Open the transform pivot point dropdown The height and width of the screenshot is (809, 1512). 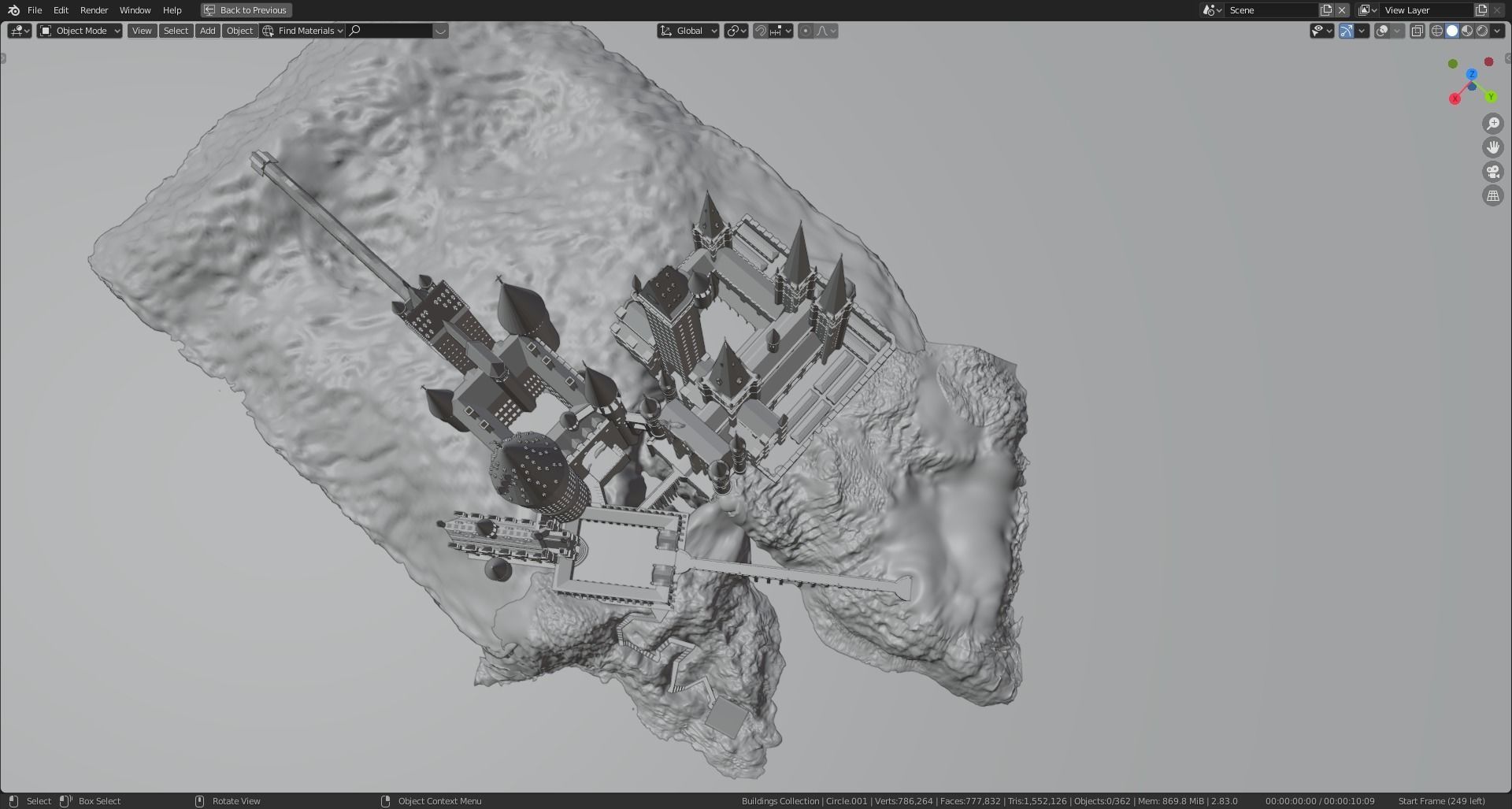pyautogui.click(x=736, y=31)
